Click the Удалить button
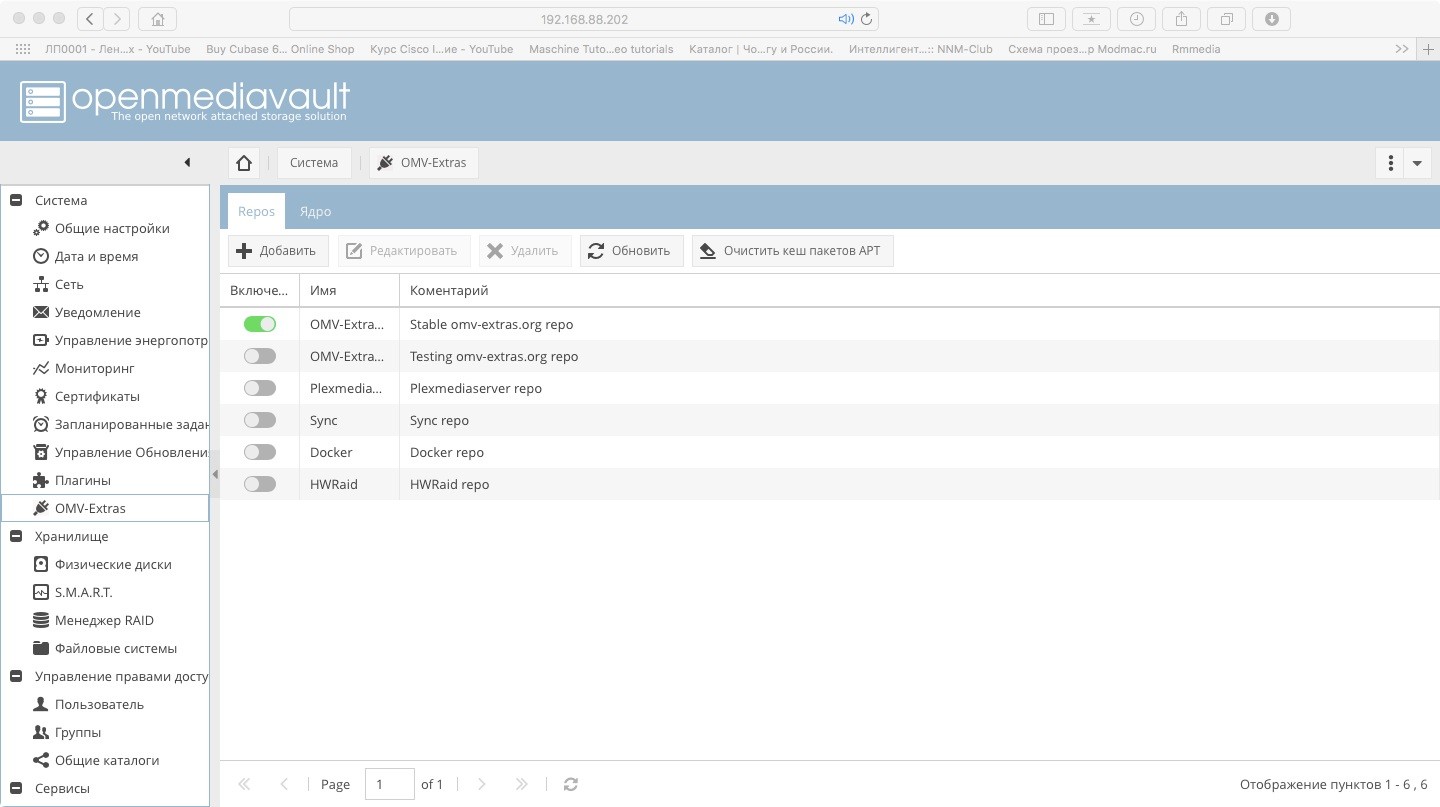This screenshot has width=1440, height=807. [525, 251]
